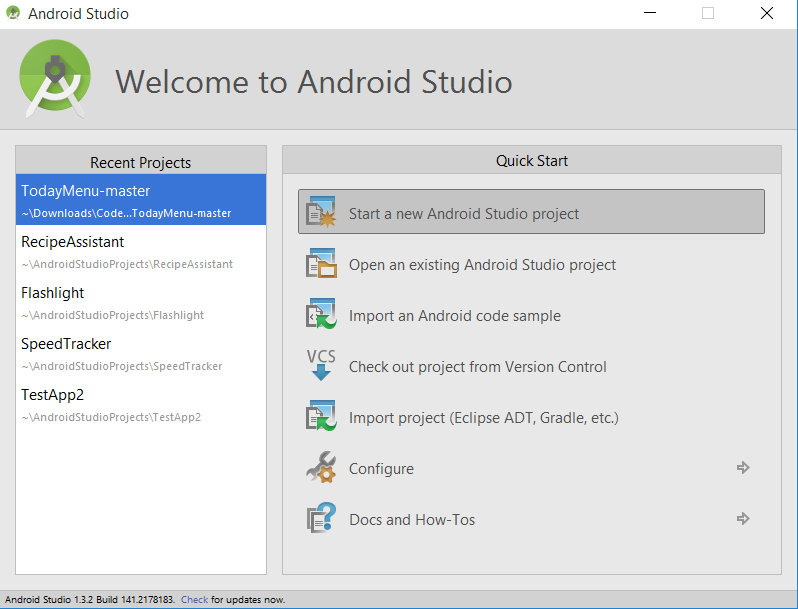
Task: Click the import project Eclipse/Gradle icon
Action: (321, 416)
